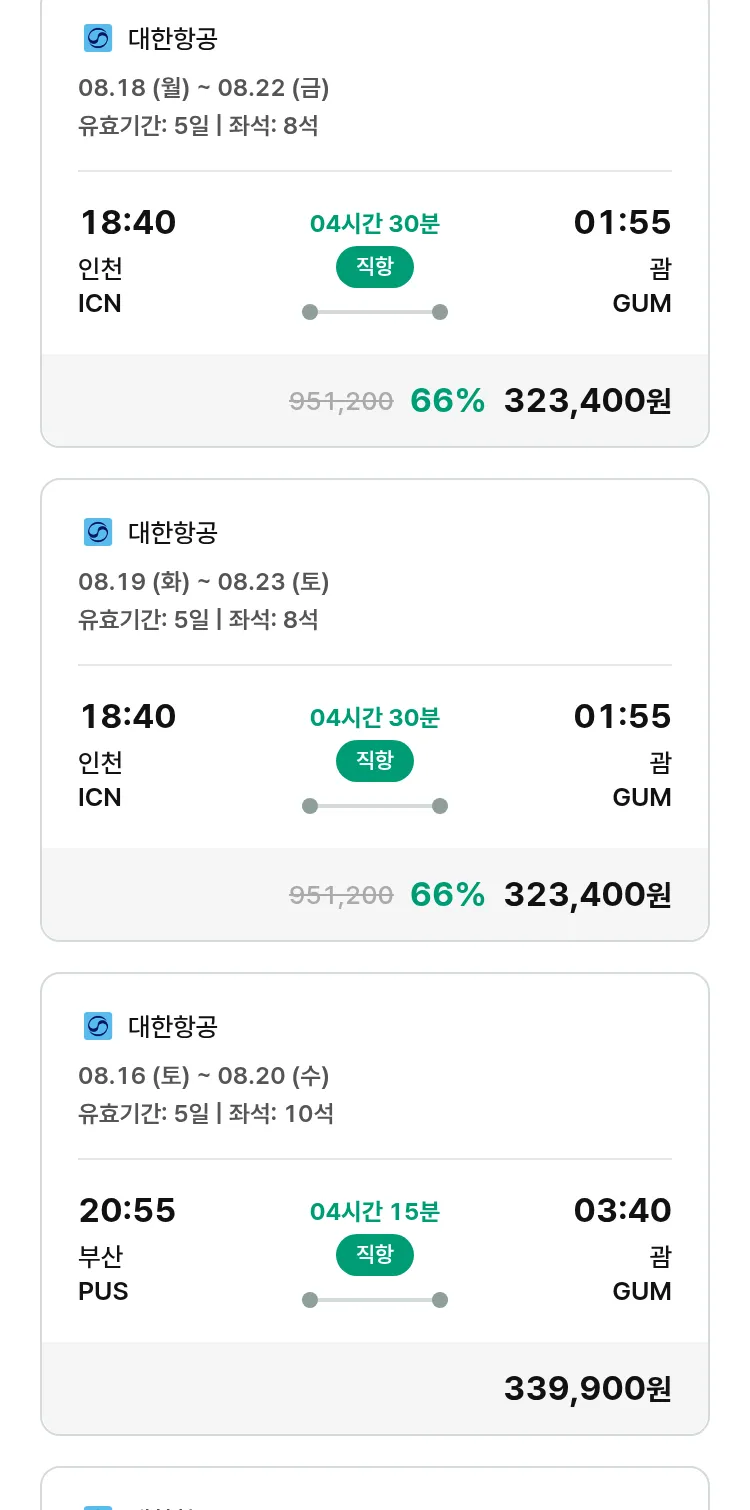
Task: Select the 08.16 (토) ~ 08.20 (수) date range
Action: 204,1076
